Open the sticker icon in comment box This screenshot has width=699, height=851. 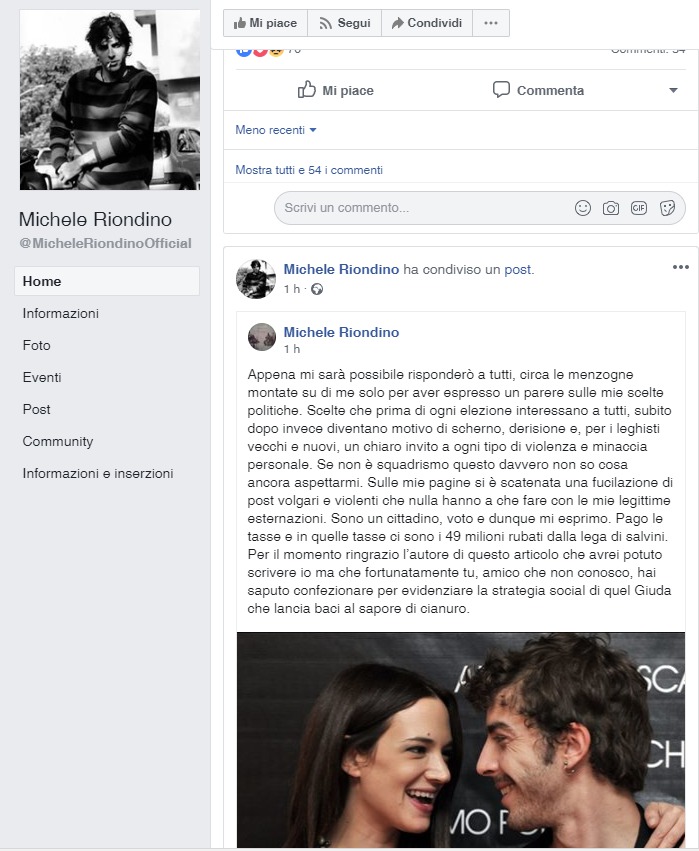pos(667,208)
